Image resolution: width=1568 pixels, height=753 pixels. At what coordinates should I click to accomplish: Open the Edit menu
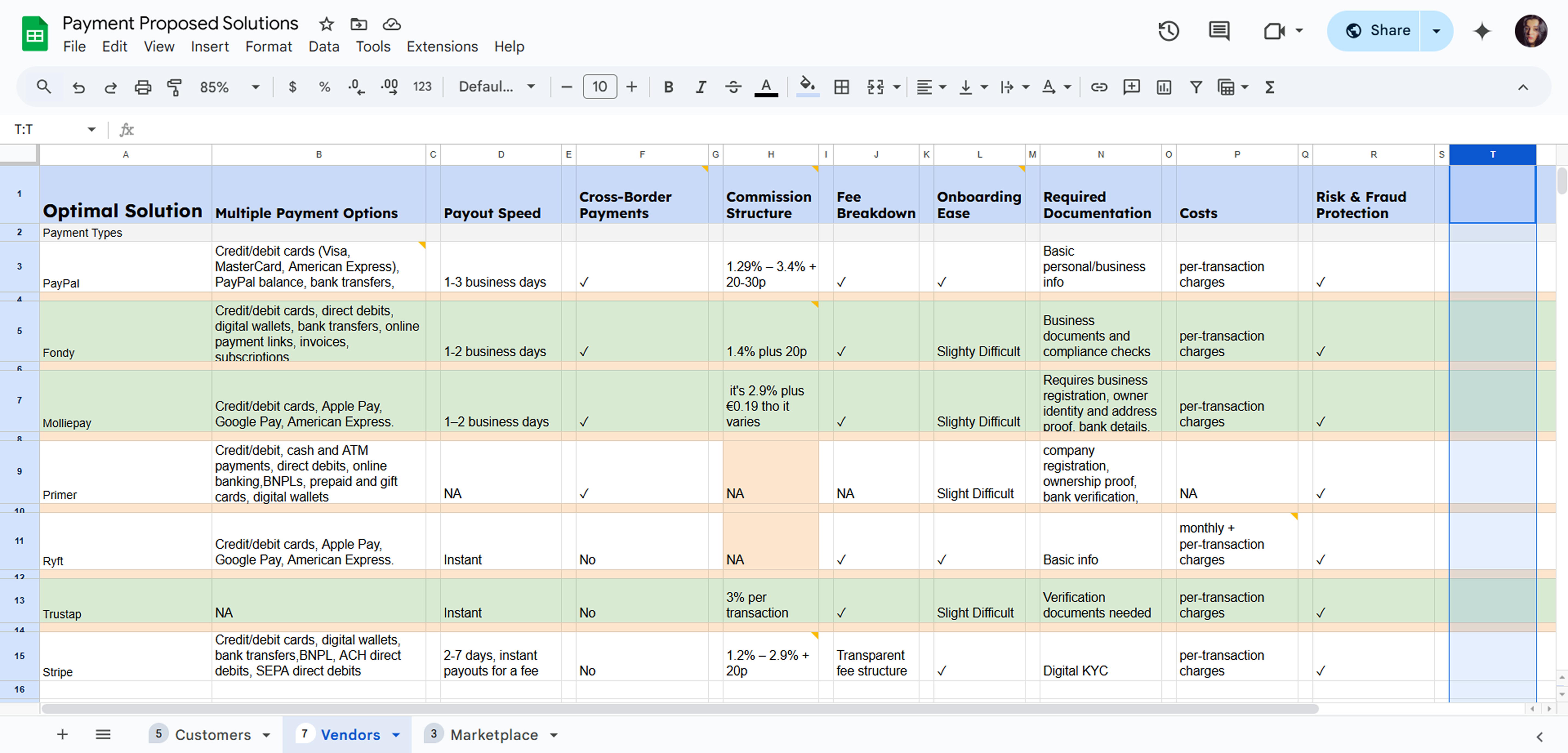[114, 47]
